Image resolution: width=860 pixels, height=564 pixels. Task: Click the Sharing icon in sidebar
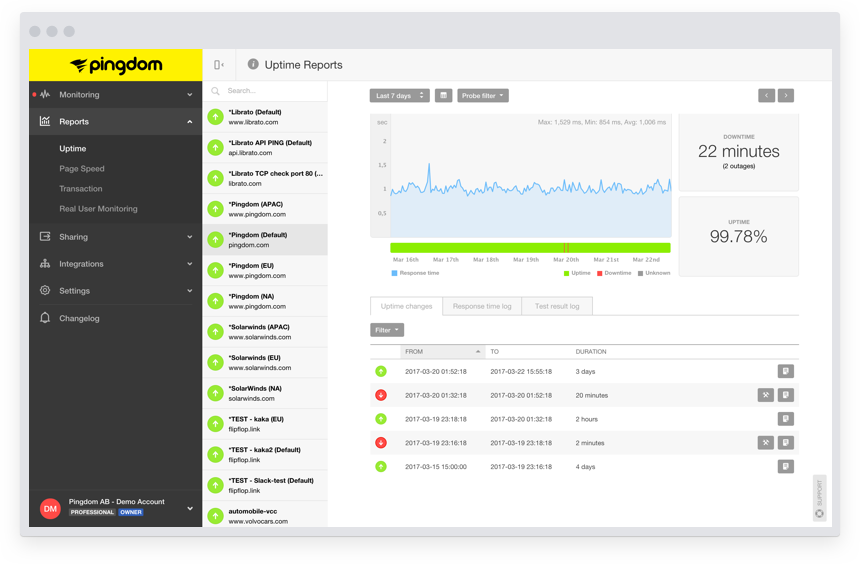45,236
